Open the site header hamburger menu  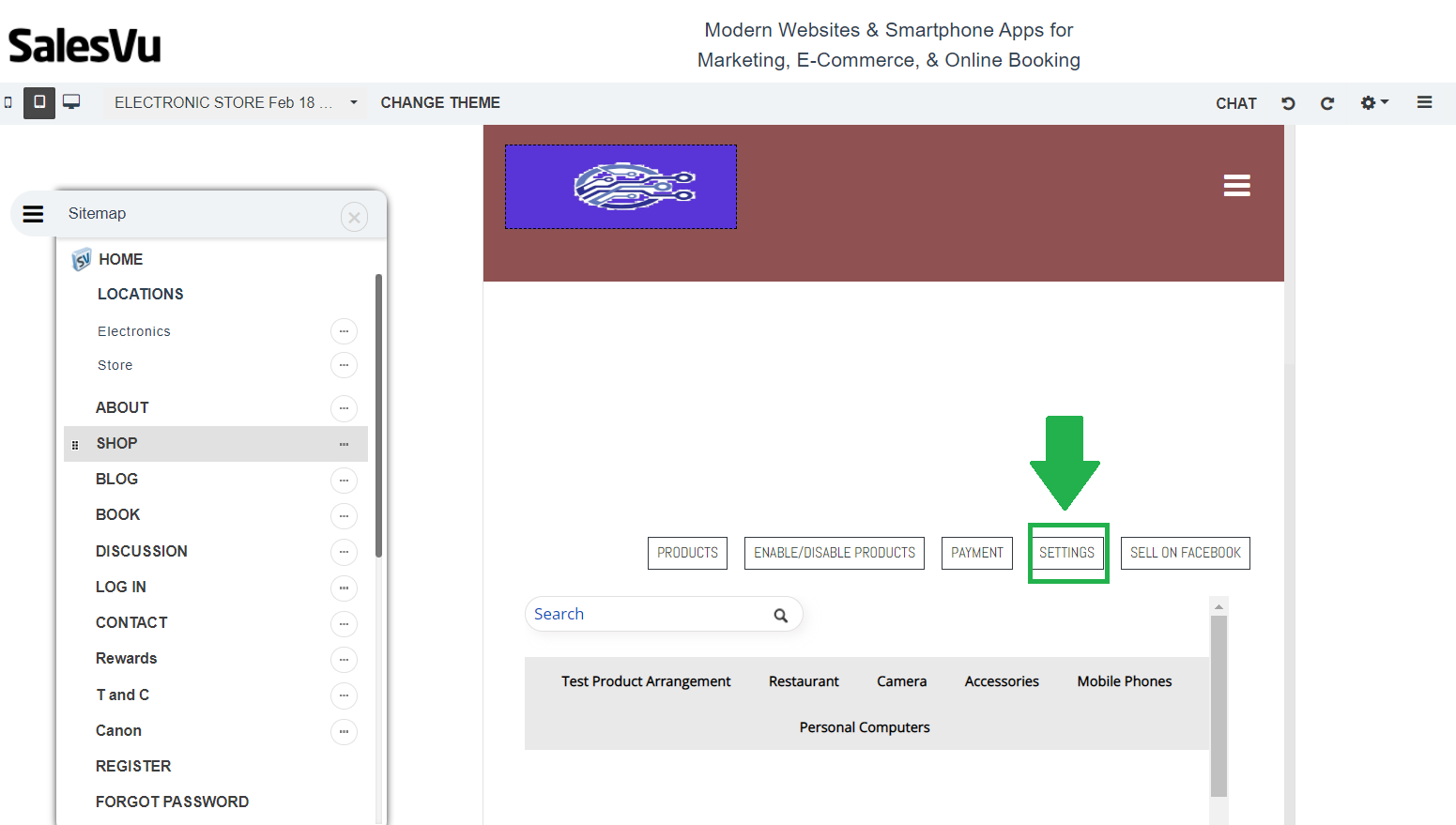pos(1236,186)
